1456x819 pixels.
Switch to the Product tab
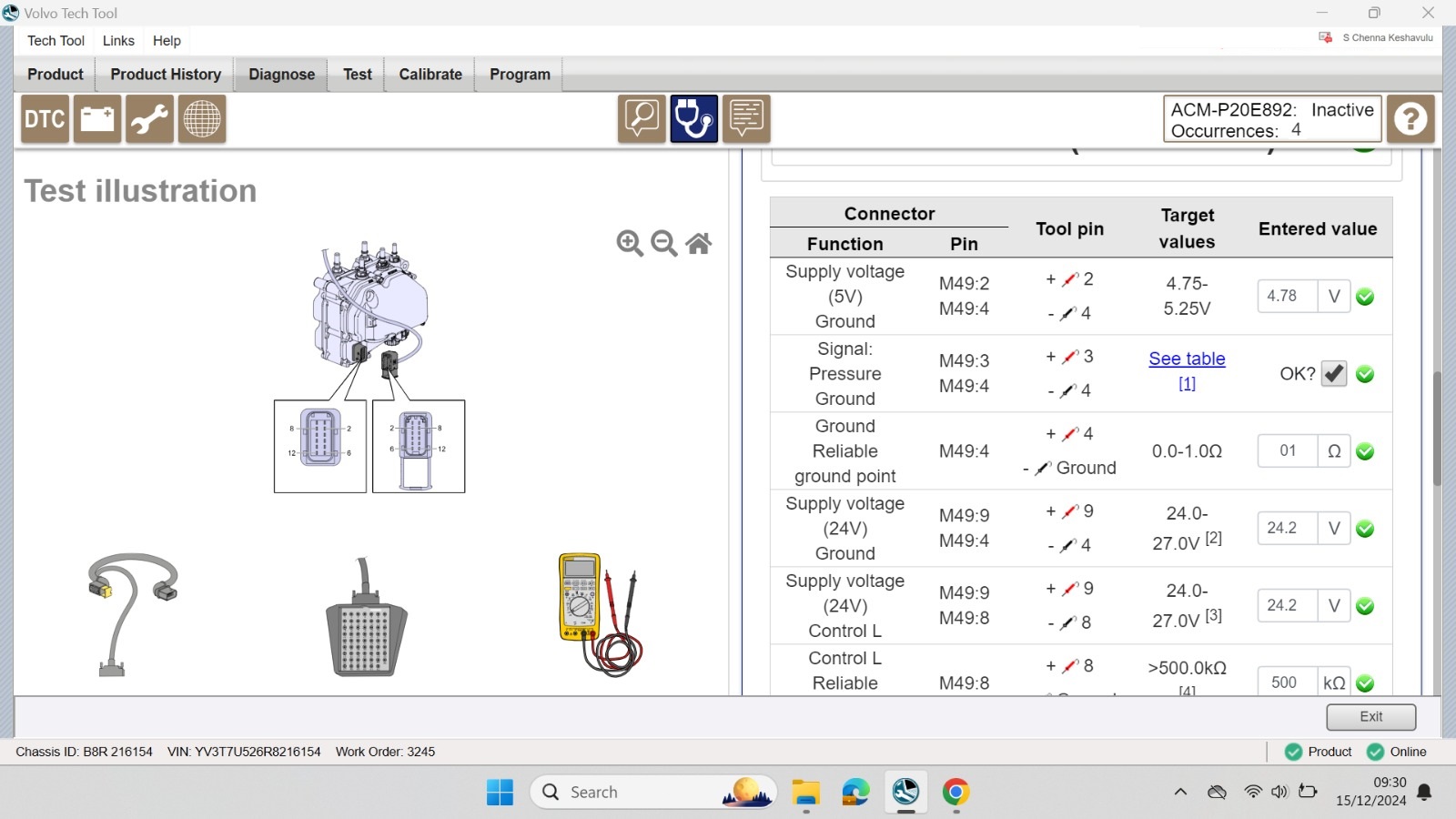coord(55,75)
